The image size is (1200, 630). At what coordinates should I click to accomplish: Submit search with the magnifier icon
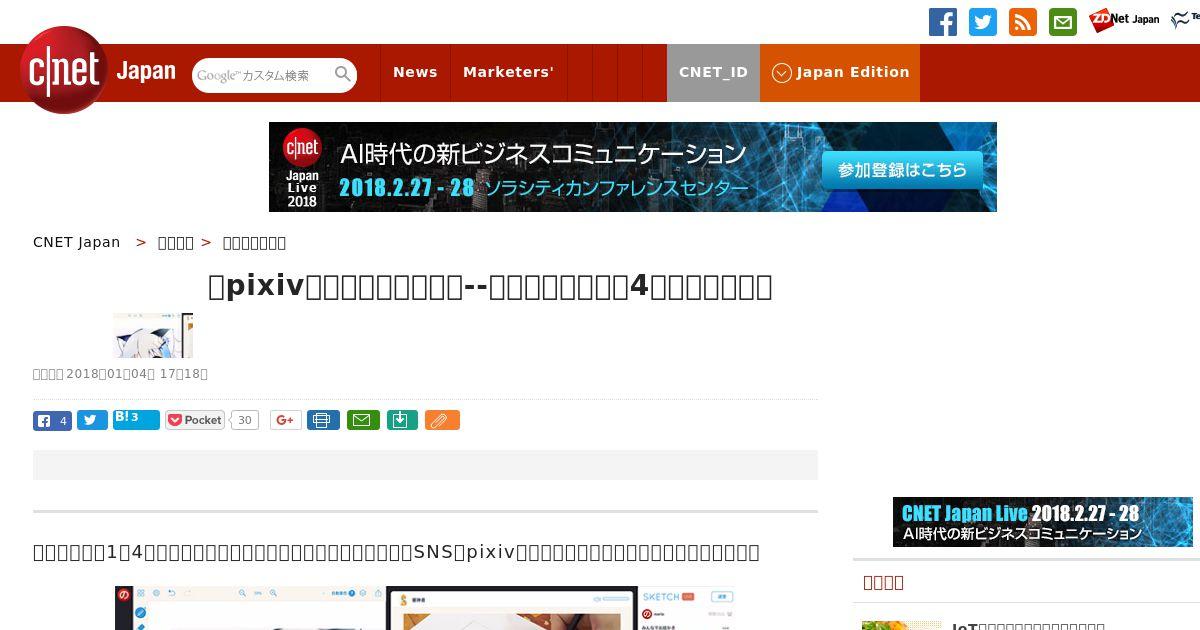click(343, 74)
